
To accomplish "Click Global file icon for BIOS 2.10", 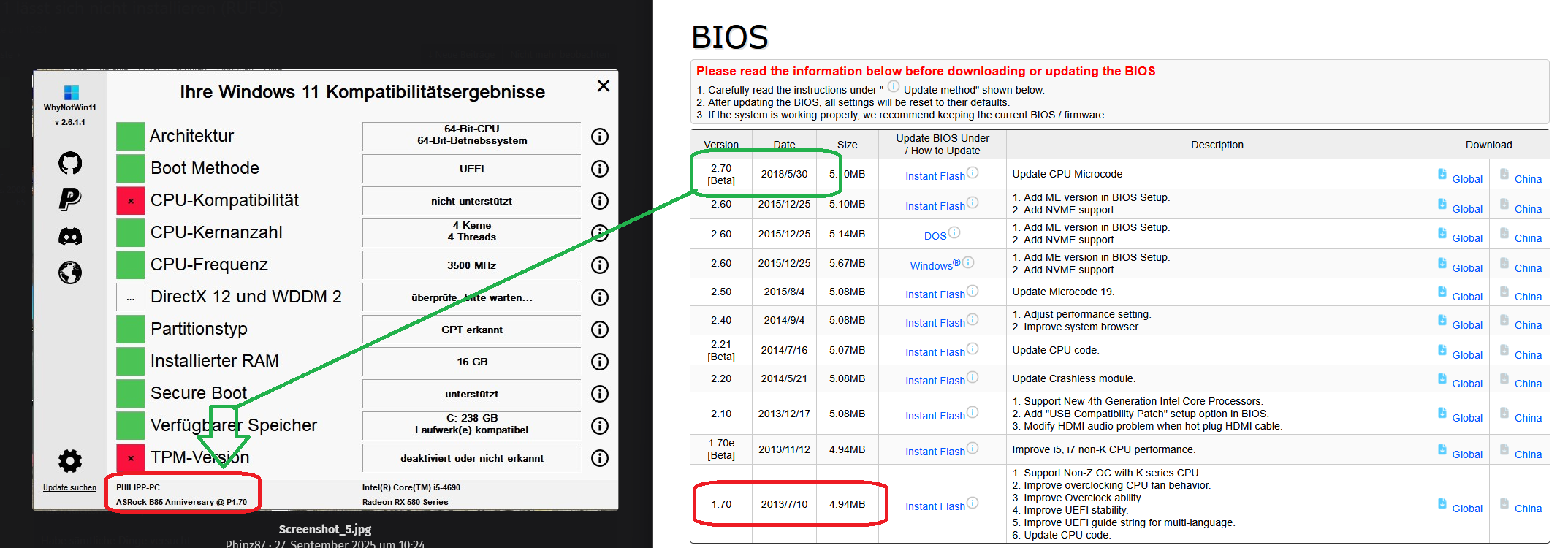I will tap(1442, 413).
